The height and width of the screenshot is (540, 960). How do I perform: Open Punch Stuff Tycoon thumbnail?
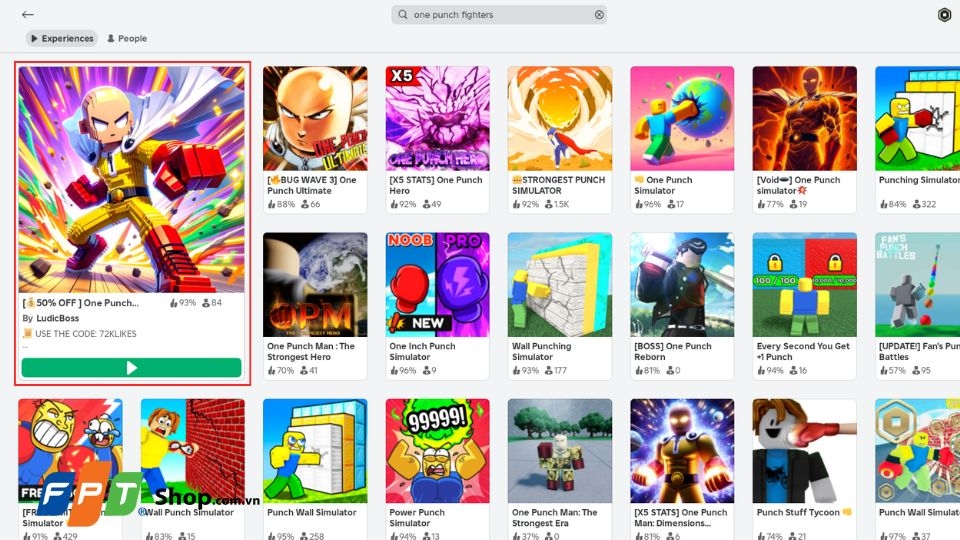804,451
